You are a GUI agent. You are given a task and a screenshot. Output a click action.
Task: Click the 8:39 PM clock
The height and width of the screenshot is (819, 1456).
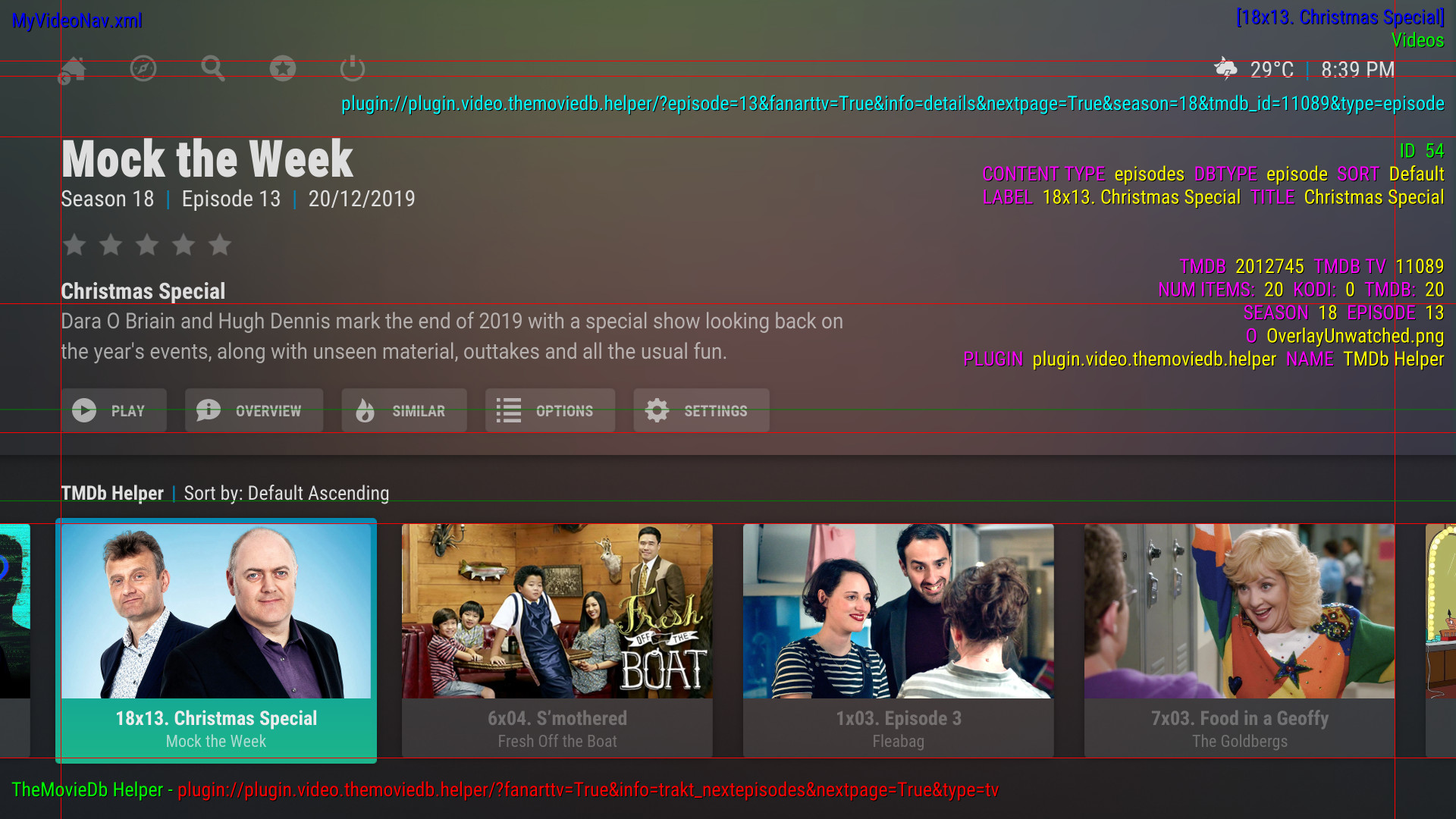tap(1357, 70)
